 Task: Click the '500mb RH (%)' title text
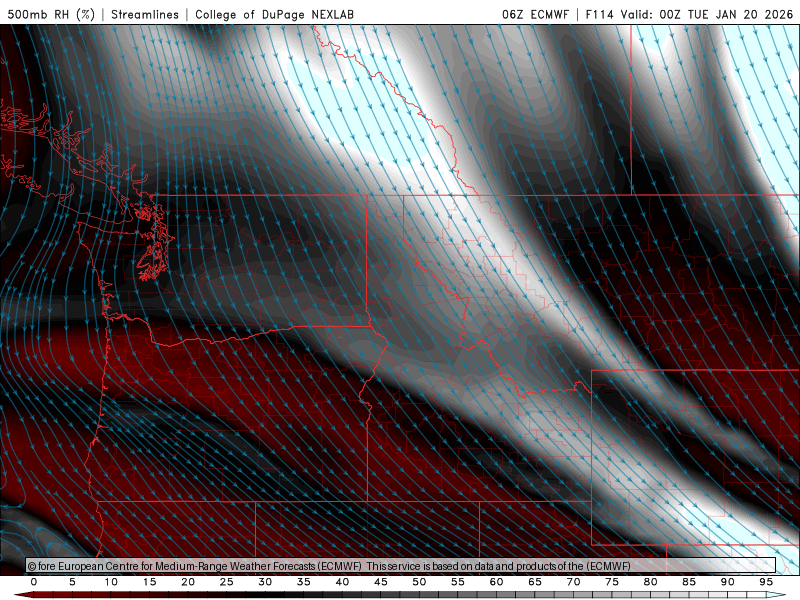(51, 14)
